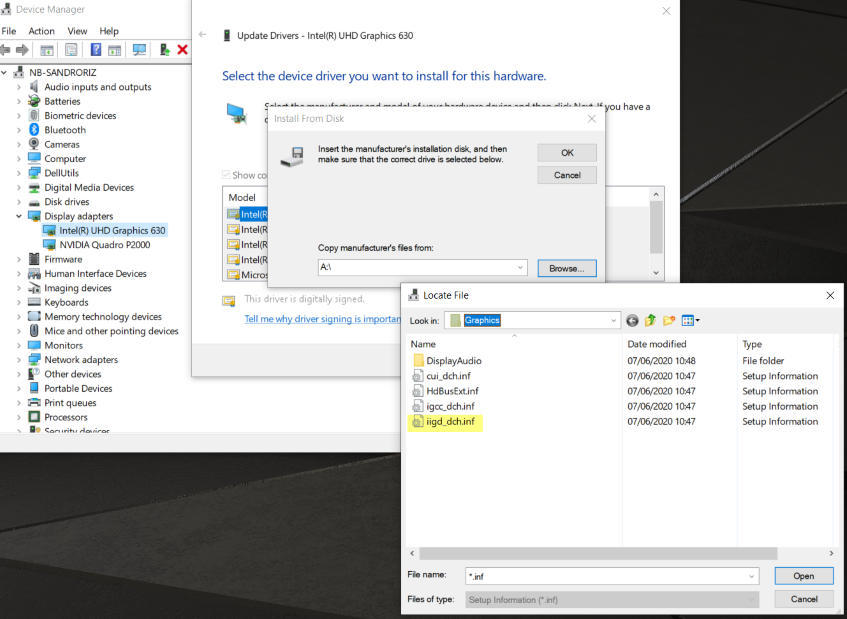Click the Forward arrow in Device Manager toolbar
847x619 pixels.
click(22, 50)
